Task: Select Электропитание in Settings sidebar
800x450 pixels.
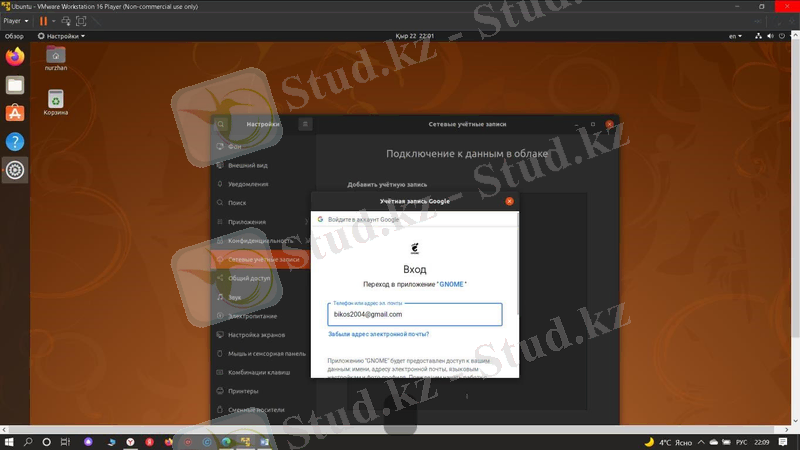Action: (261, 316)
